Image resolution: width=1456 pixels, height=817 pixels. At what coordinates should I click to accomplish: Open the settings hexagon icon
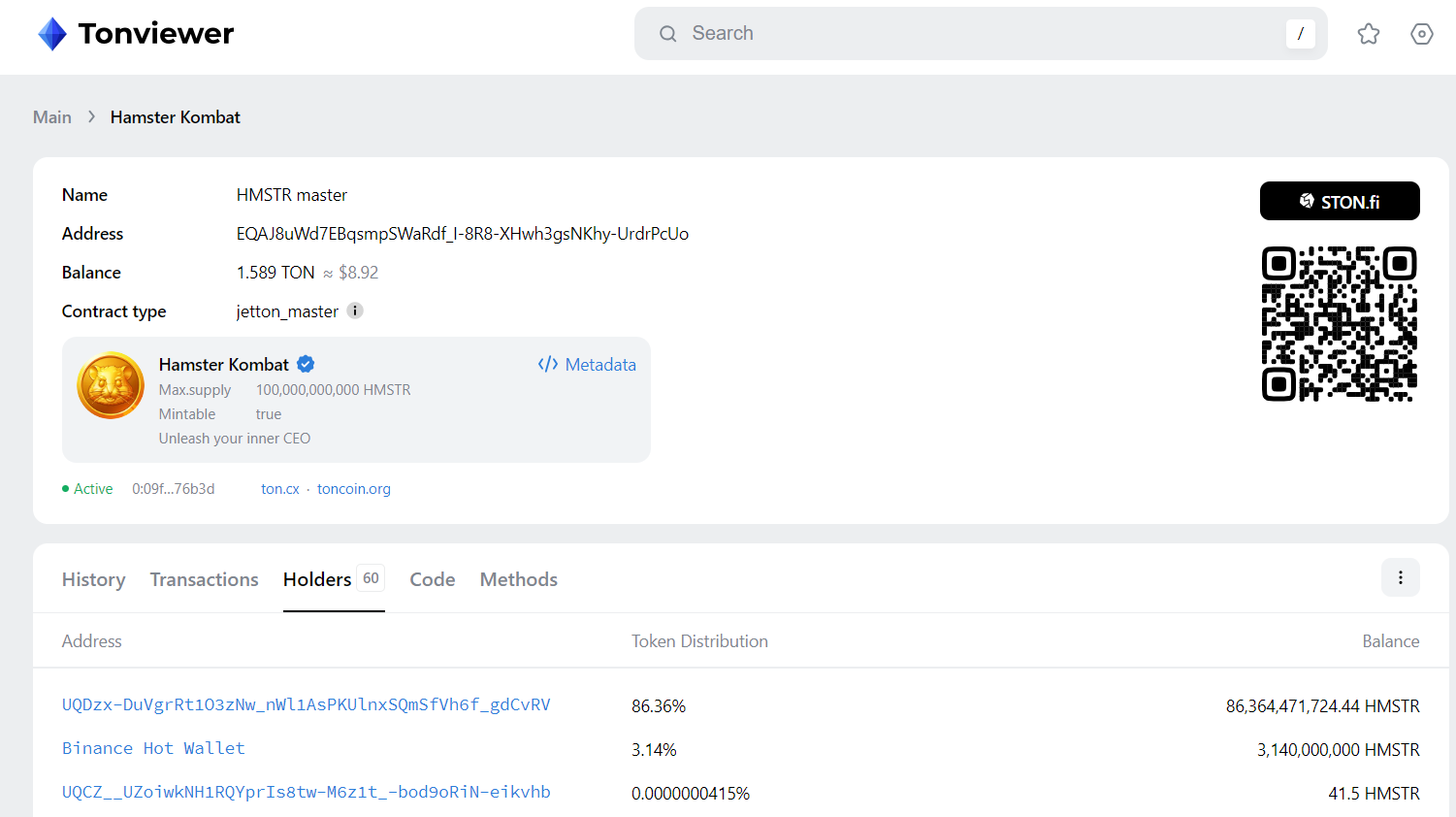[1422, 34]
